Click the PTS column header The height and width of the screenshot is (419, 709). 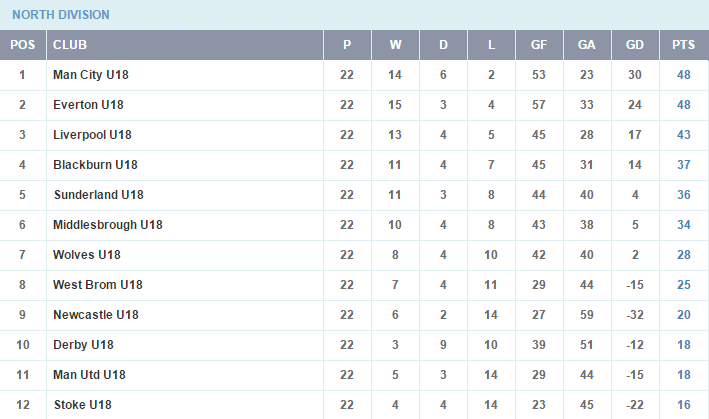tap(683, 45)
